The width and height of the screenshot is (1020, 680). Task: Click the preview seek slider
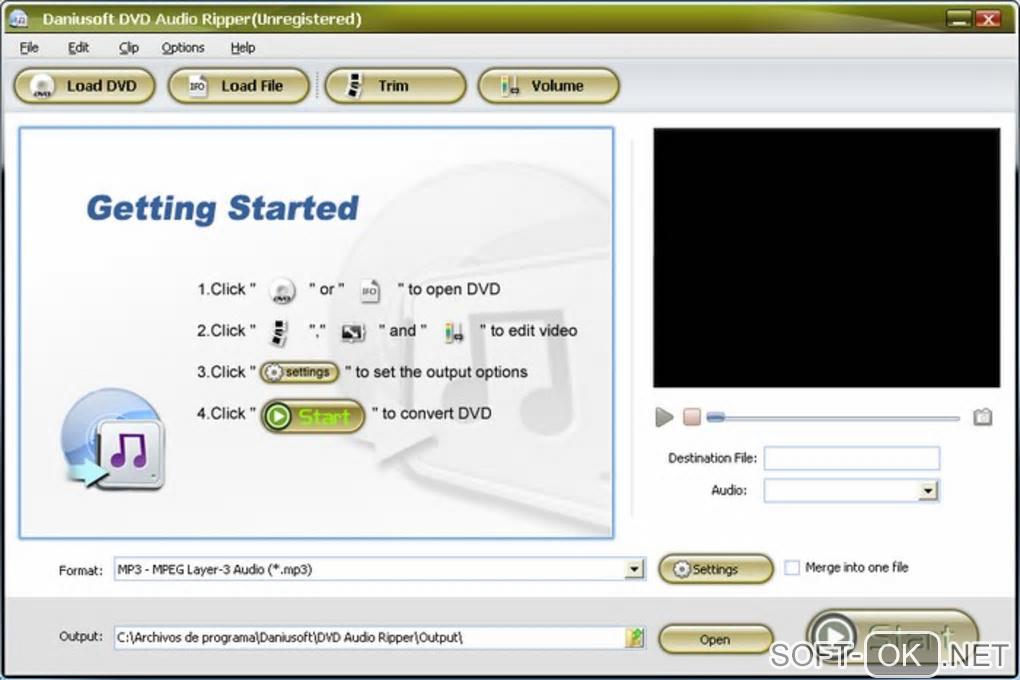[x=833, y=418]
